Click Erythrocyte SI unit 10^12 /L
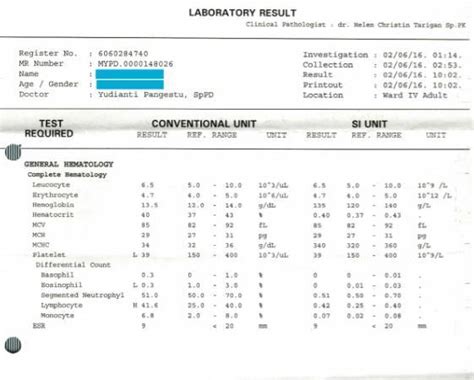 point(434,195)
